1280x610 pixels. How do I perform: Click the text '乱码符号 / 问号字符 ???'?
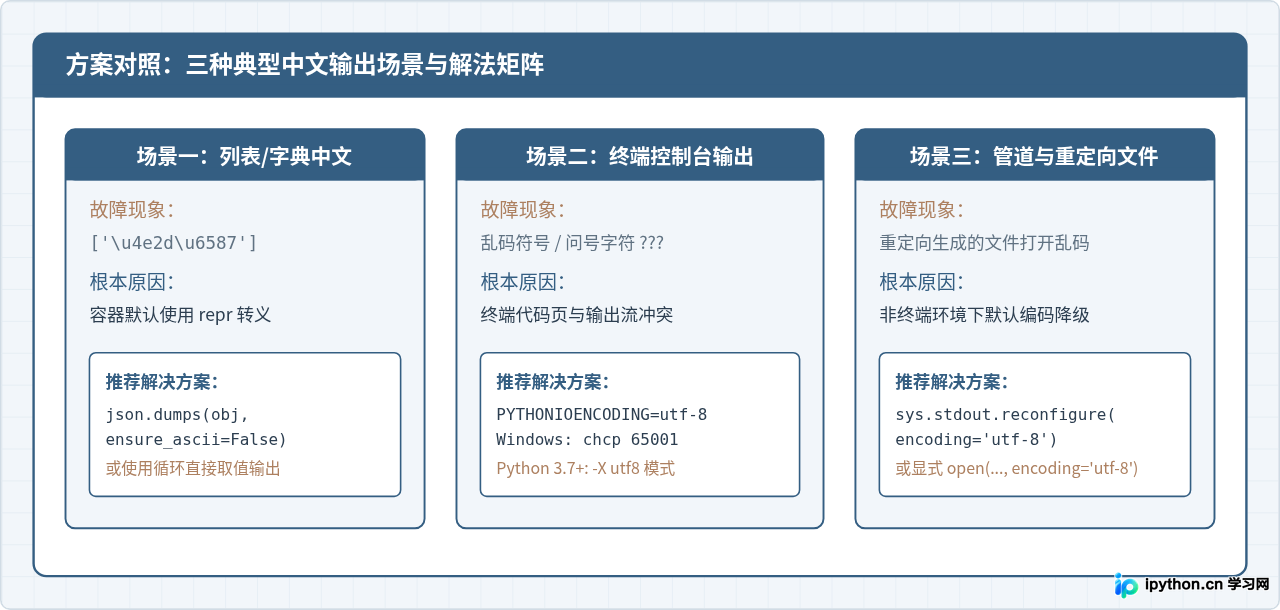pyautogui.click(x=572, y=243)
